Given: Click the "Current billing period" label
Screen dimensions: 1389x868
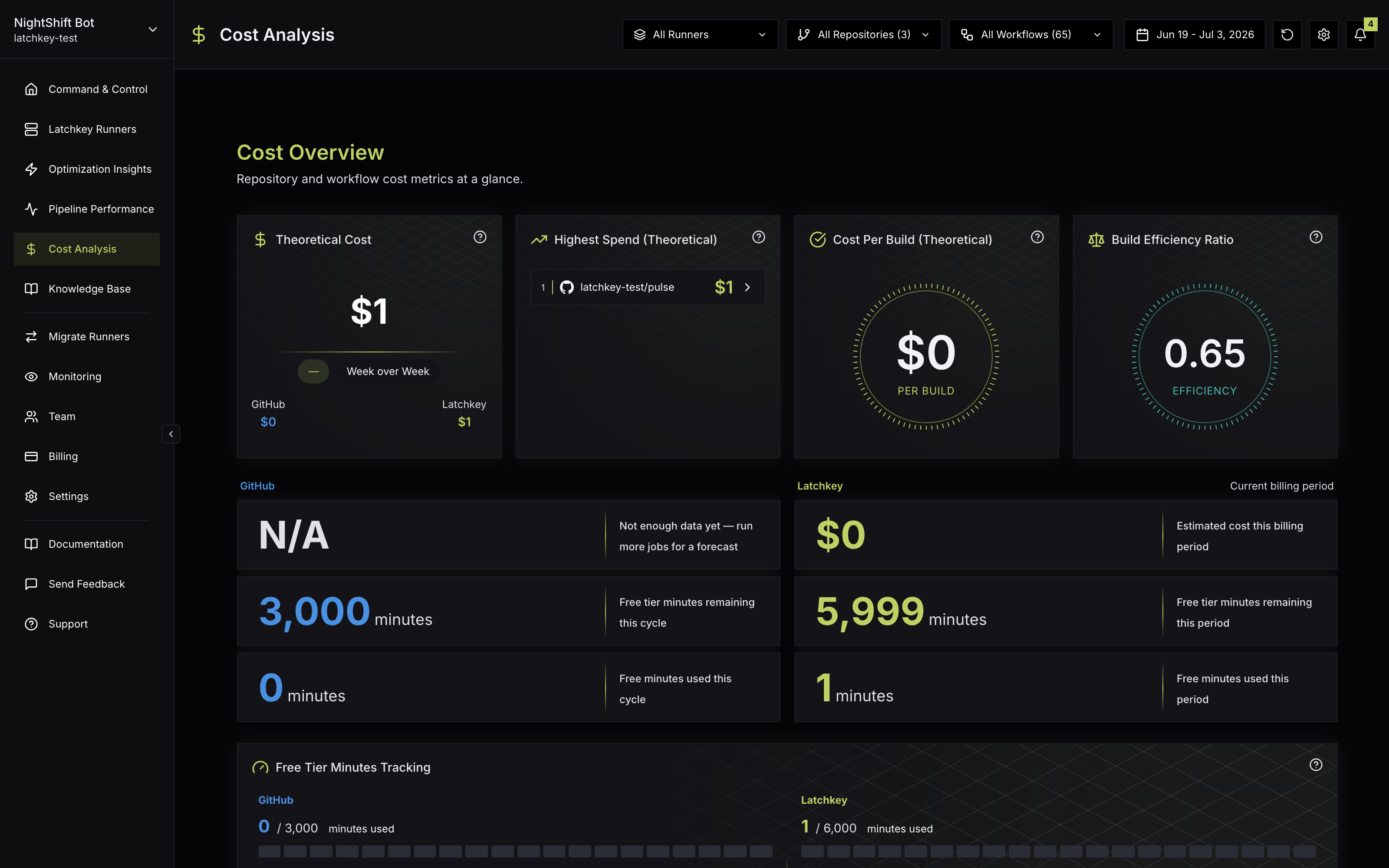Looking at the screenshot, I should [1282, 486].
